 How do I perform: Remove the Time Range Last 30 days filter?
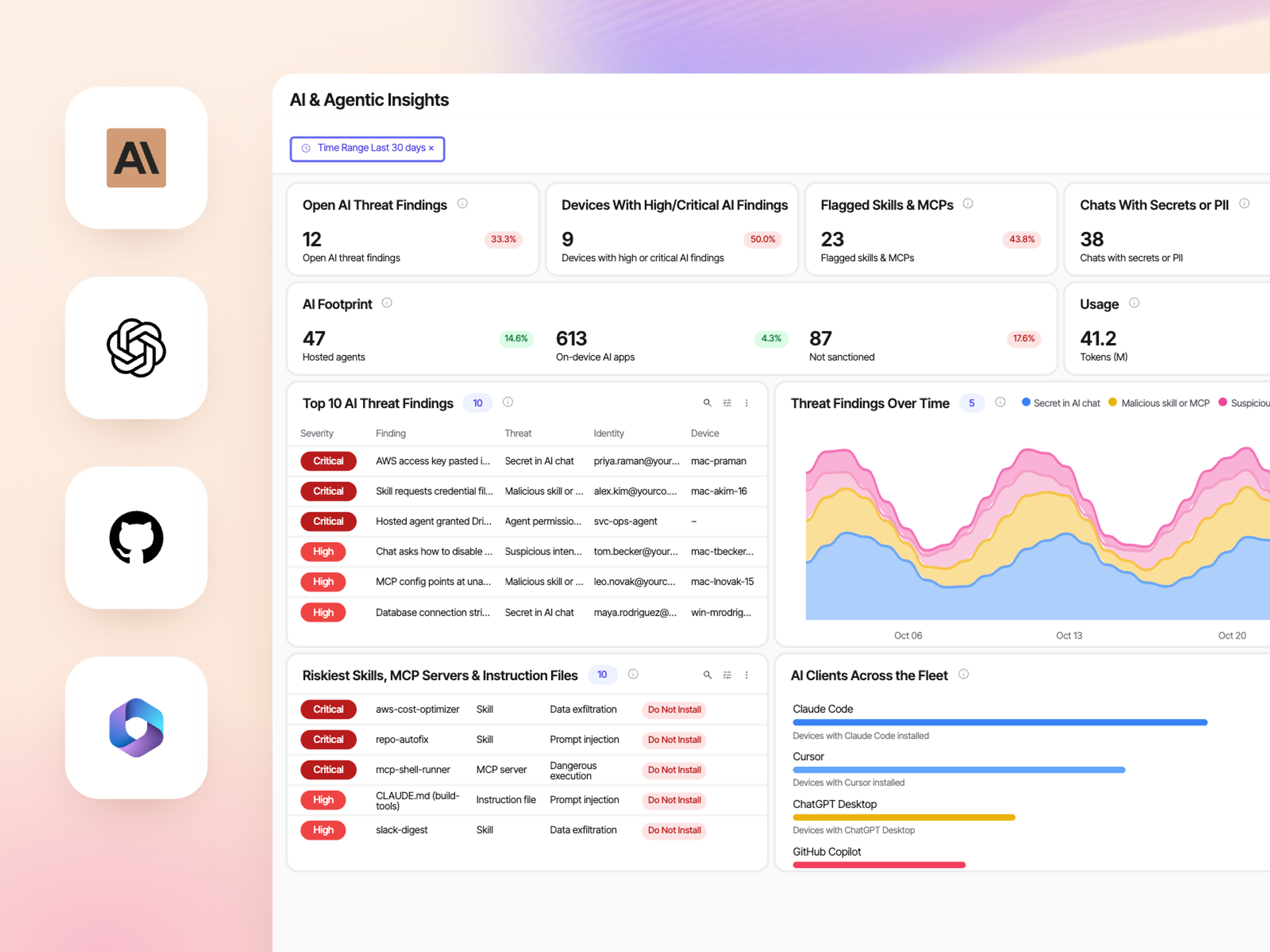point(431,148)
